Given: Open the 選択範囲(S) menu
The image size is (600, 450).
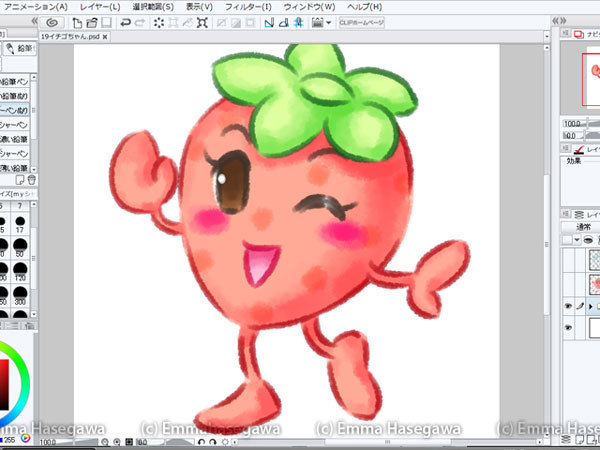Looking at the screenshot, I should [x=153, y=7].
